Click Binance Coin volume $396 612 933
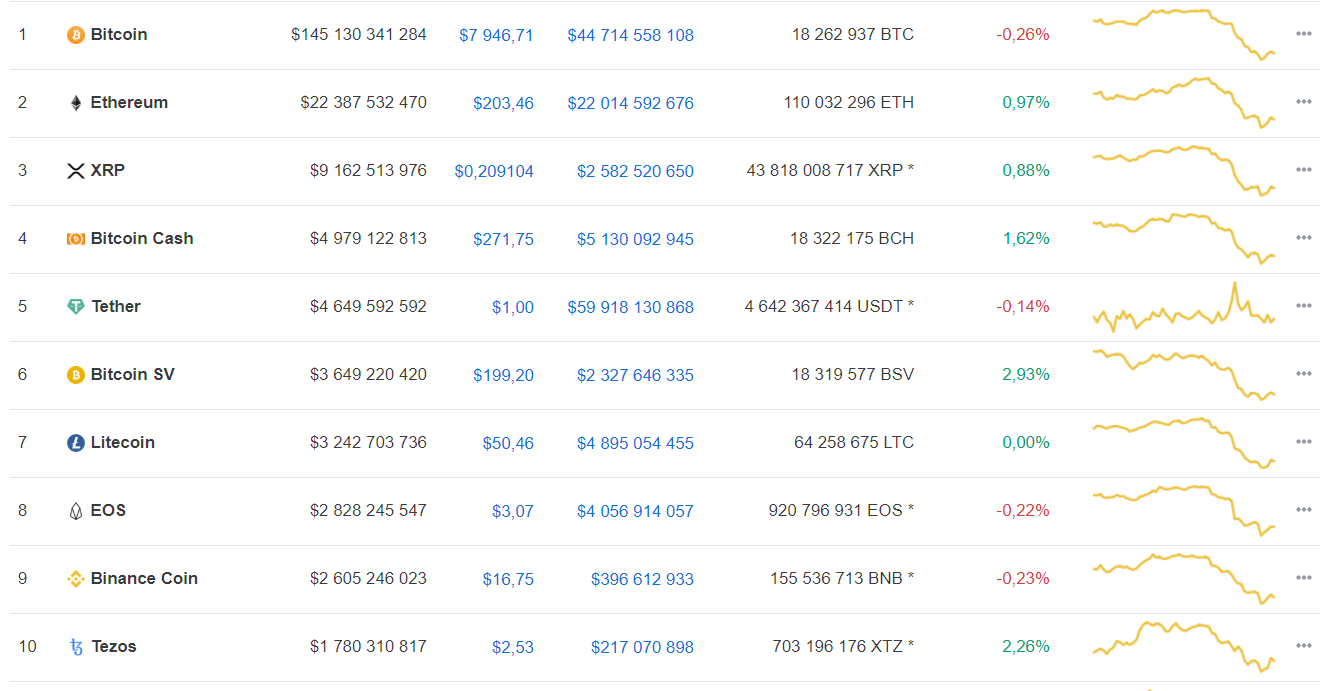This screenshot has width=1344, height=691. click(x=642, y=579)
